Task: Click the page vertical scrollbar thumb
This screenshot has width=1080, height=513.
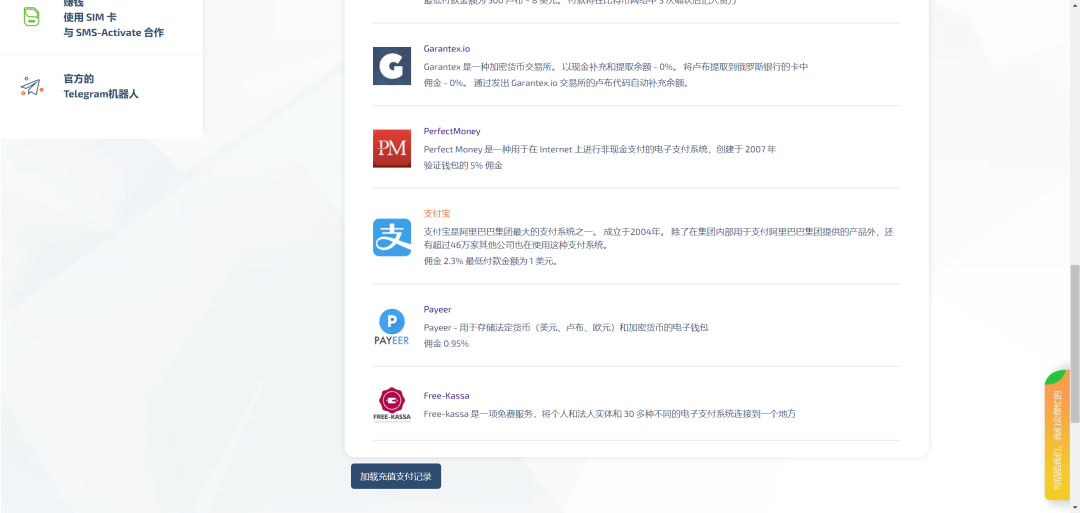Action: point(1074,343)
